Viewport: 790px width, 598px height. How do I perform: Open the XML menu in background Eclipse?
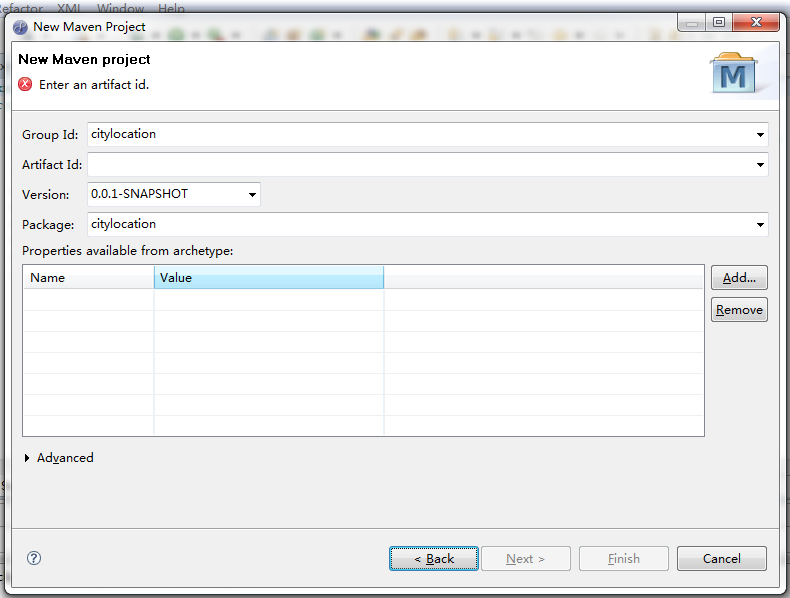coord(69,8)
